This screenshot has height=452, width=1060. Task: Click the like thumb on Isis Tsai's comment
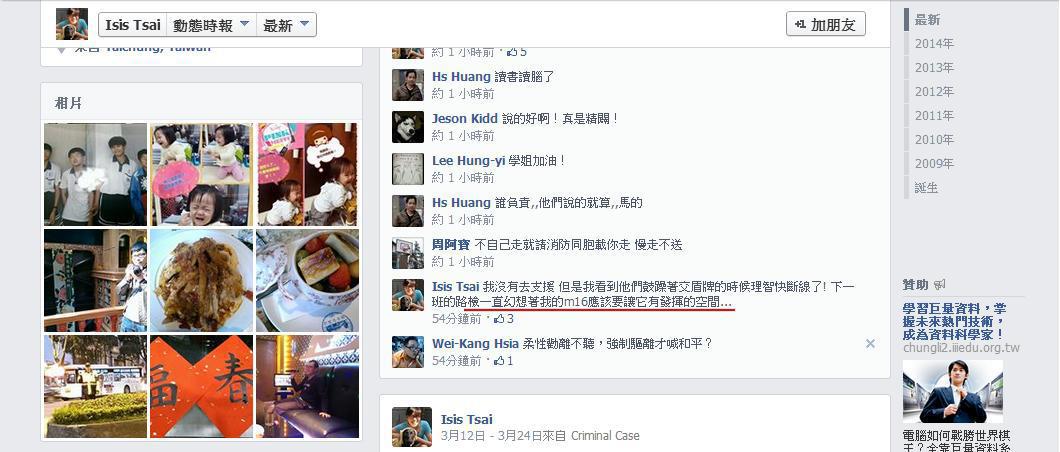pos(500,318)
